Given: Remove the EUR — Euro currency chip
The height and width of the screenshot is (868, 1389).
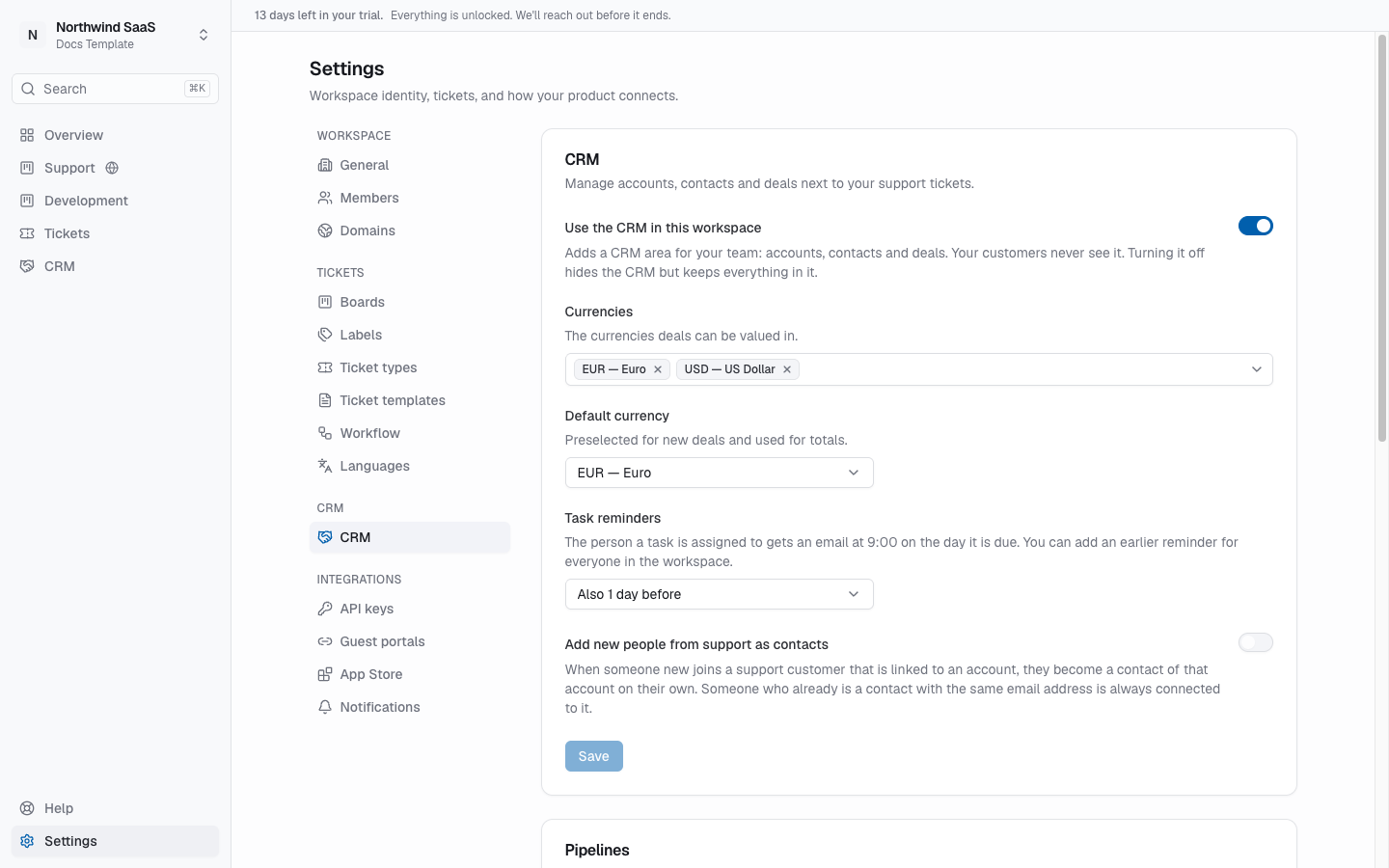Looking at the screenshot, I should (x=658, y=369).
